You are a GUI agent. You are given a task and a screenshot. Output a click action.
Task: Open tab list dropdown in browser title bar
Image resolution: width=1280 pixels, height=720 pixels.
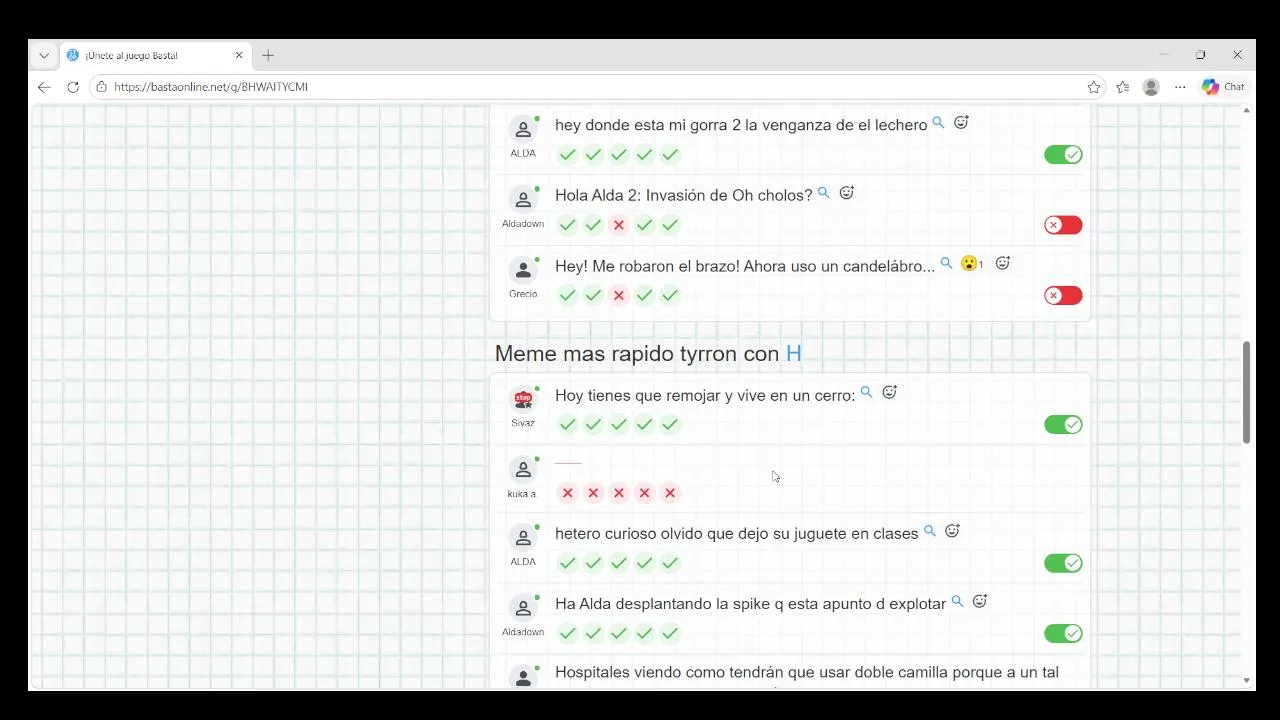click(x=44, y=55)
